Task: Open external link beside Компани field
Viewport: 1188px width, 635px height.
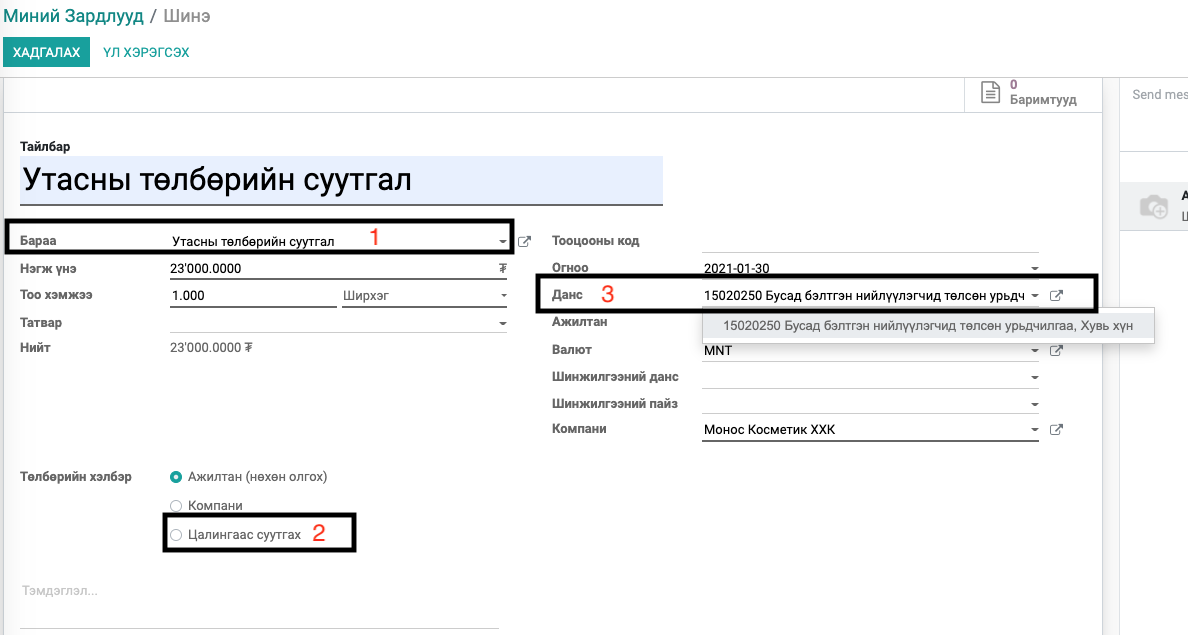Action: click(1056, 430)
